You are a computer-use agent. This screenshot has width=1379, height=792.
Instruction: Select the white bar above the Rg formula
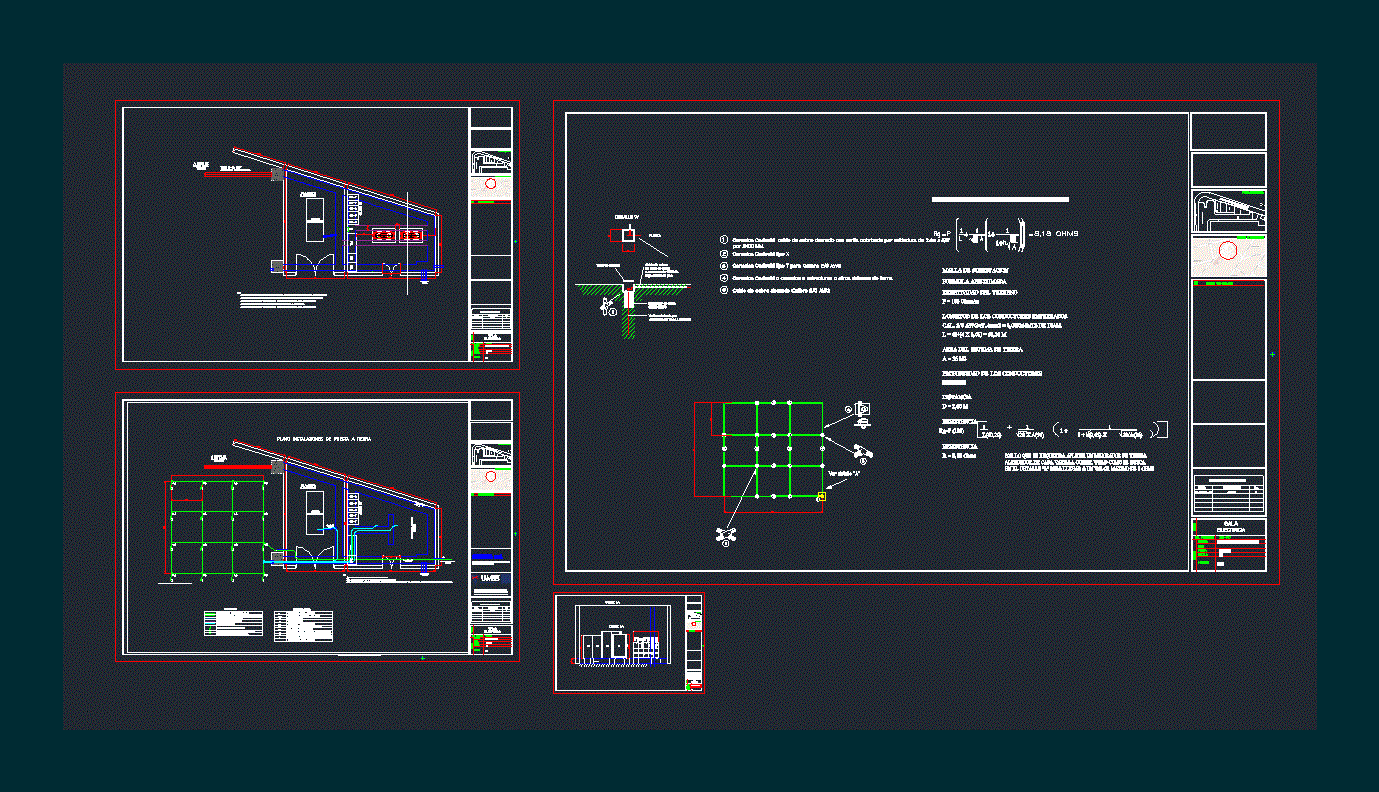tap(1000, 200)
